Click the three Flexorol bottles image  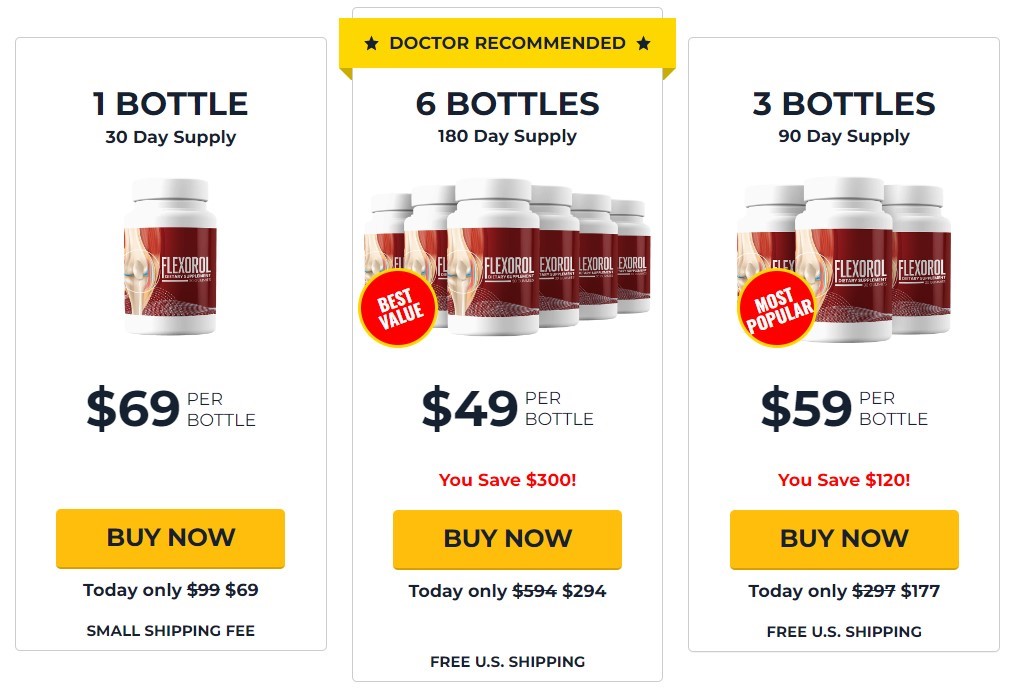click(x=844, y=259)
